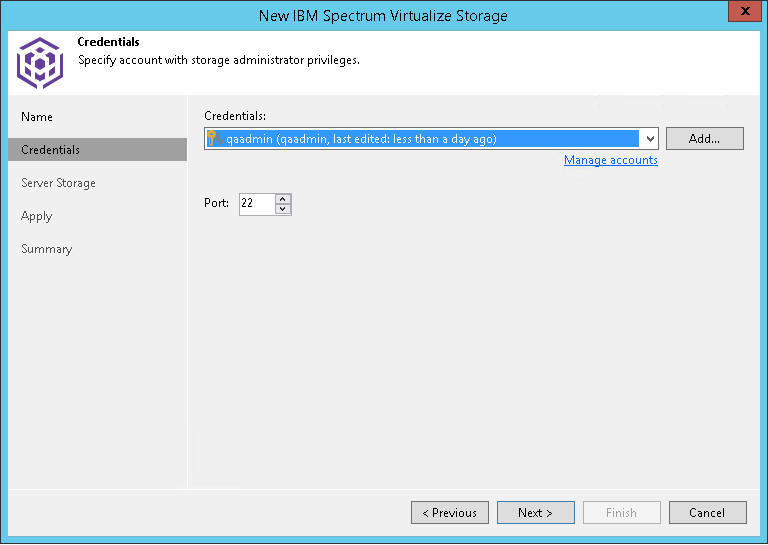The height and width of the screenshot is (545, 768).
Task: Close the New IBM Spectrum Virtualize Storage dialog
Action: (744, 11)
